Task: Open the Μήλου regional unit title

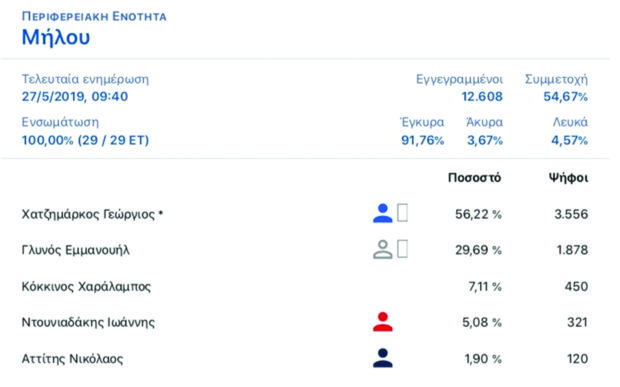Action: click(56, 38)
